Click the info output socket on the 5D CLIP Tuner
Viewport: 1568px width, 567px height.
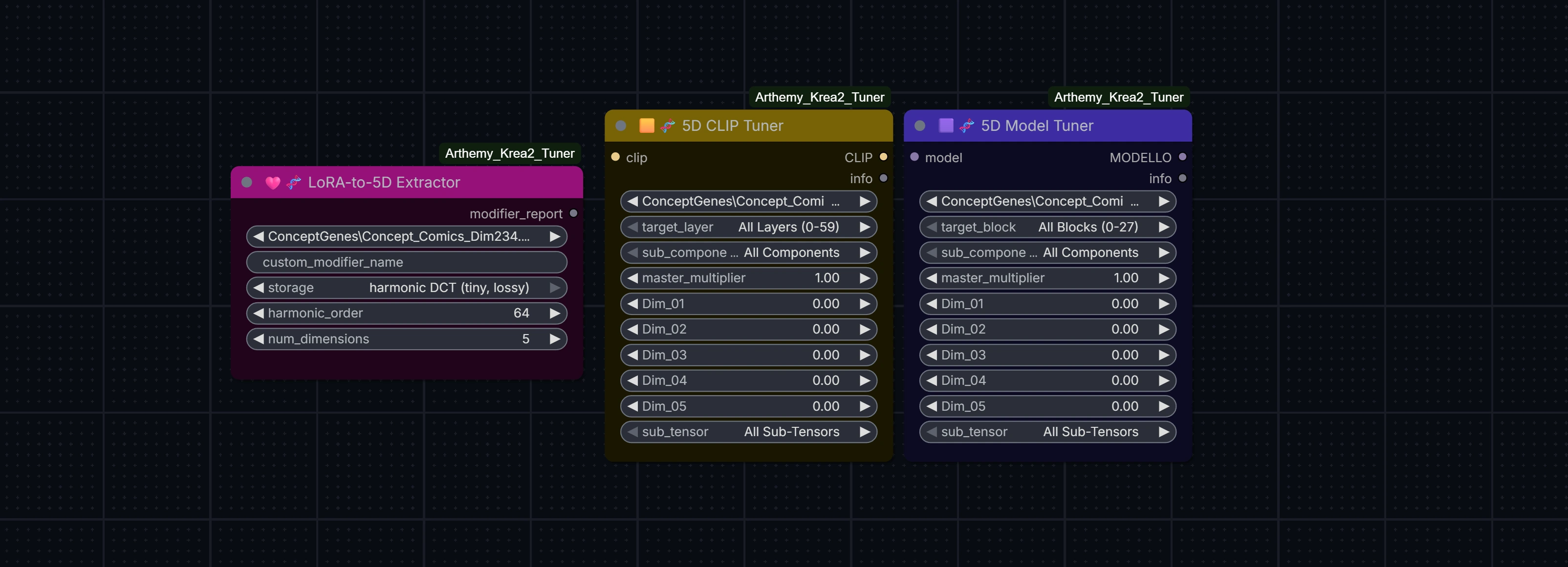(x=883, y=178)
